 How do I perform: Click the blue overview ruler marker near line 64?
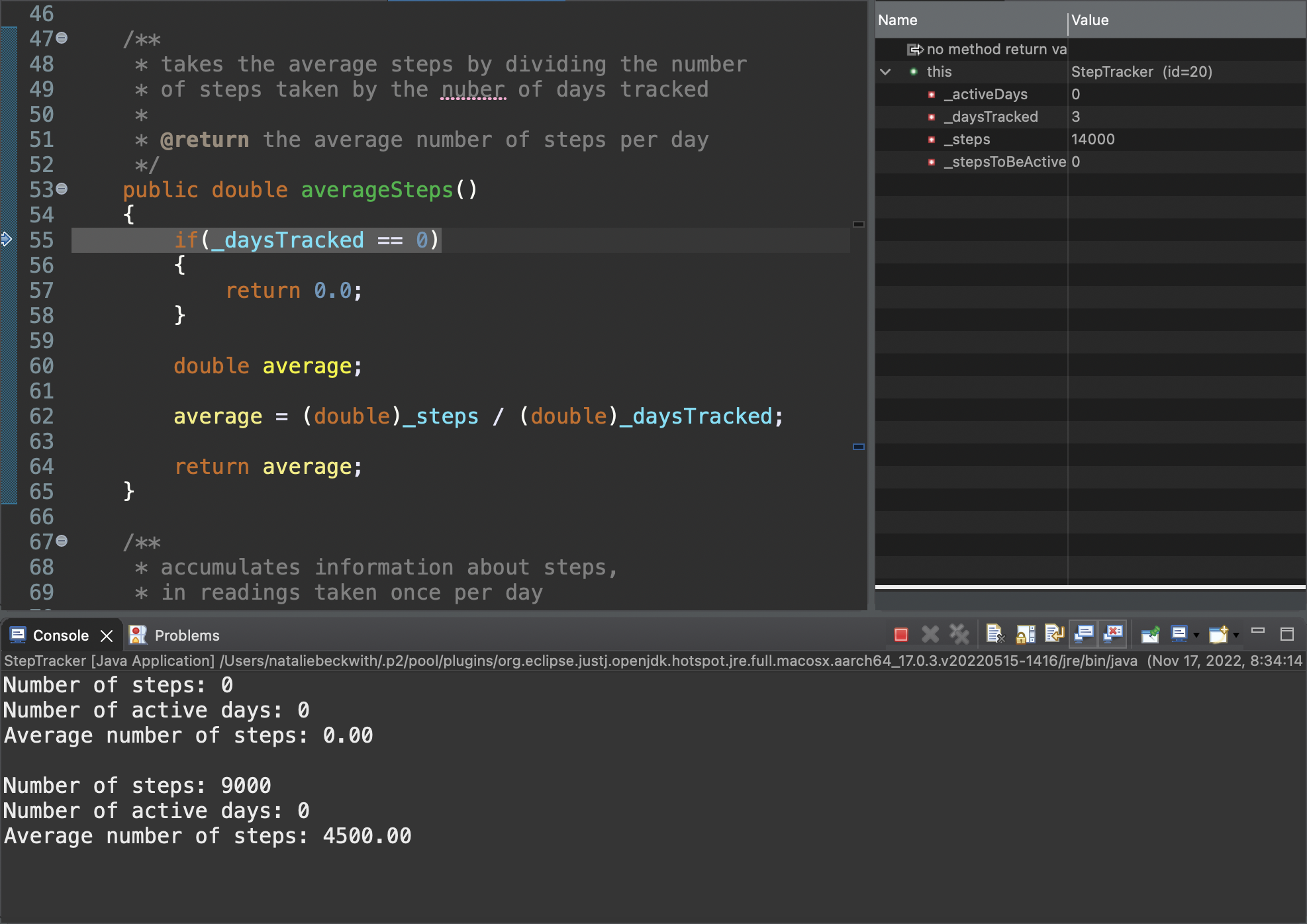click(x=859, y=447)
